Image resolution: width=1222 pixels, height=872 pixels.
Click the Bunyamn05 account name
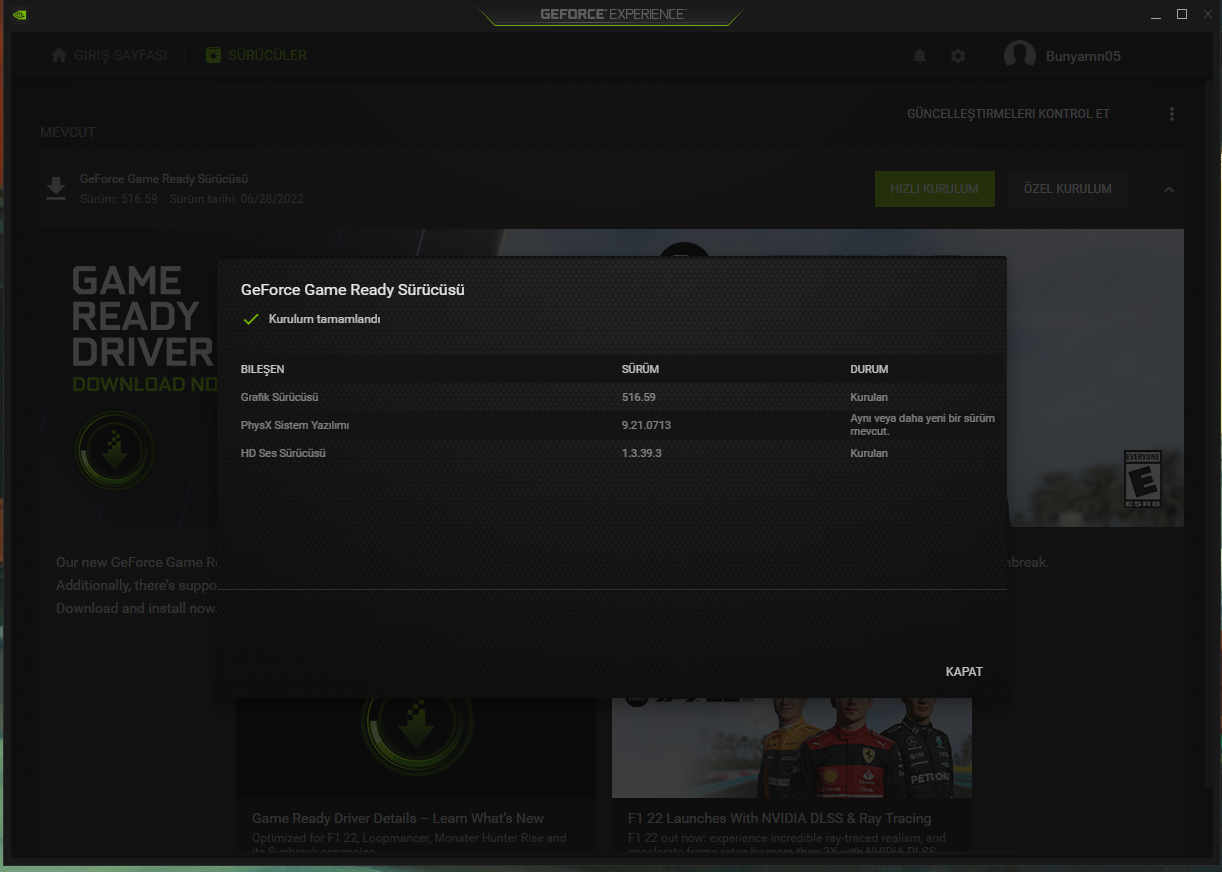pyautogui.click(x=1083, y=56)
